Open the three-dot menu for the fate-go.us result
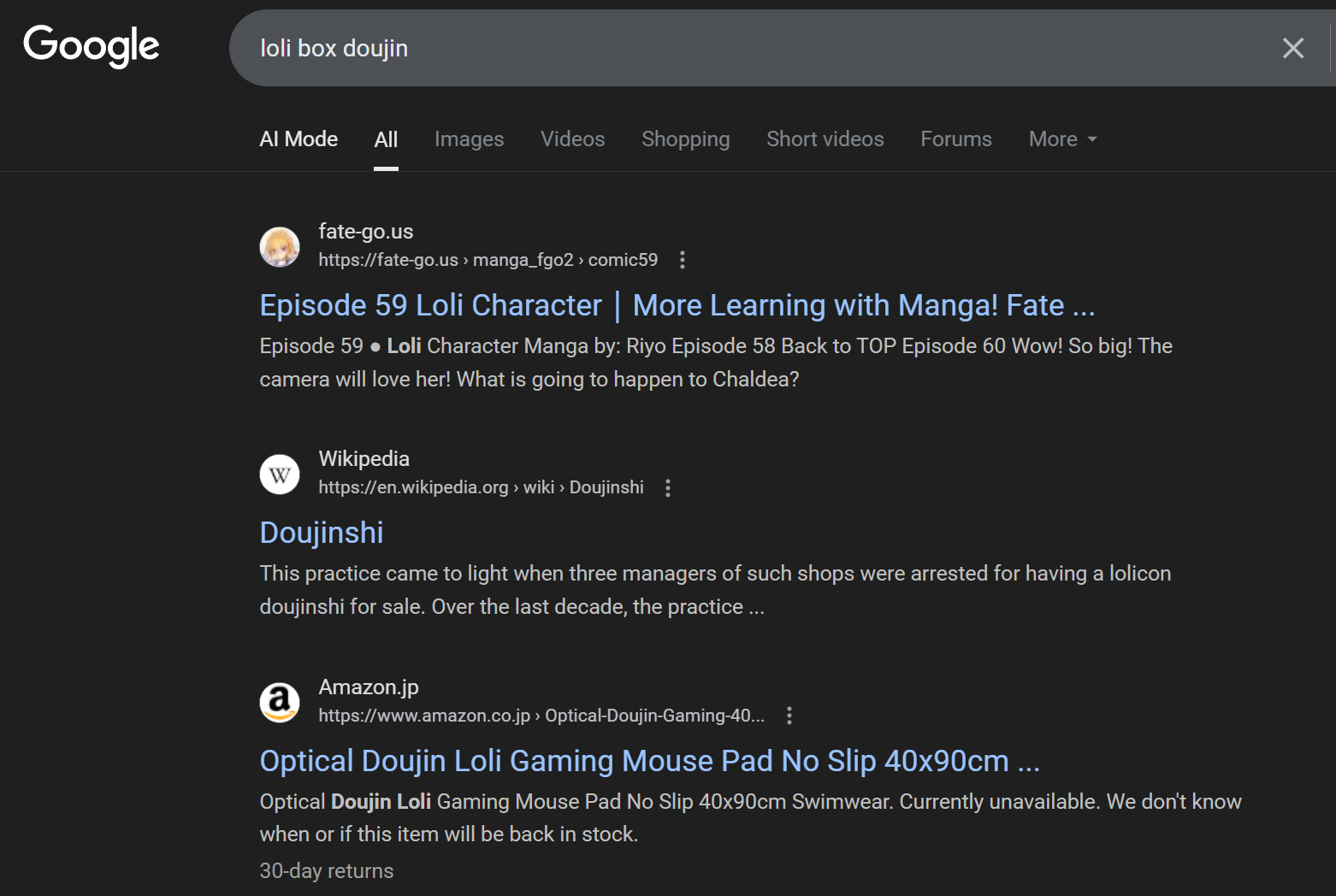1336x896 pixels. tap(682, 260)
